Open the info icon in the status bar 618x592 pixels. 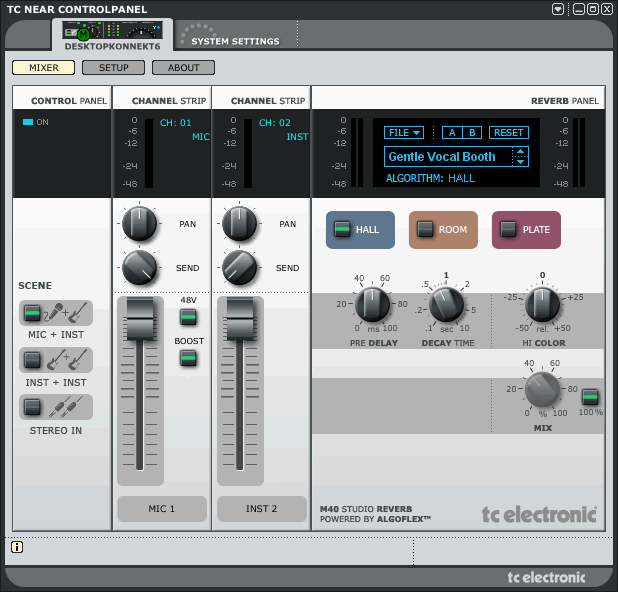(17, 547)
